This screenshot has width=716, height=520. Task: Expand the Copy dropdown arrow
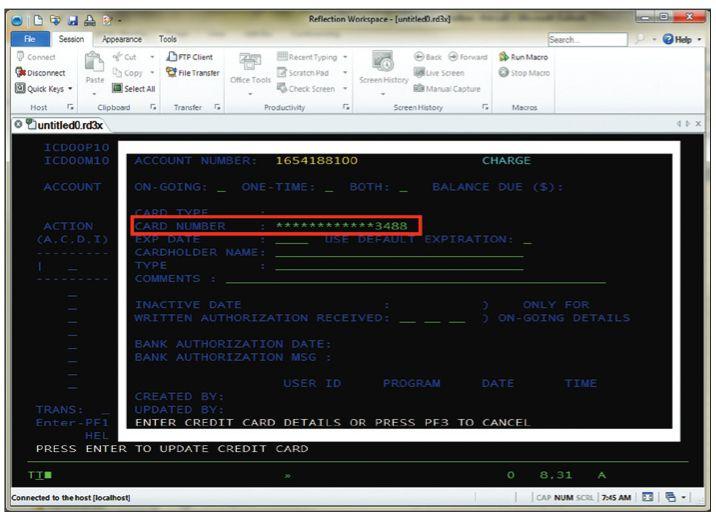point(152,73)
